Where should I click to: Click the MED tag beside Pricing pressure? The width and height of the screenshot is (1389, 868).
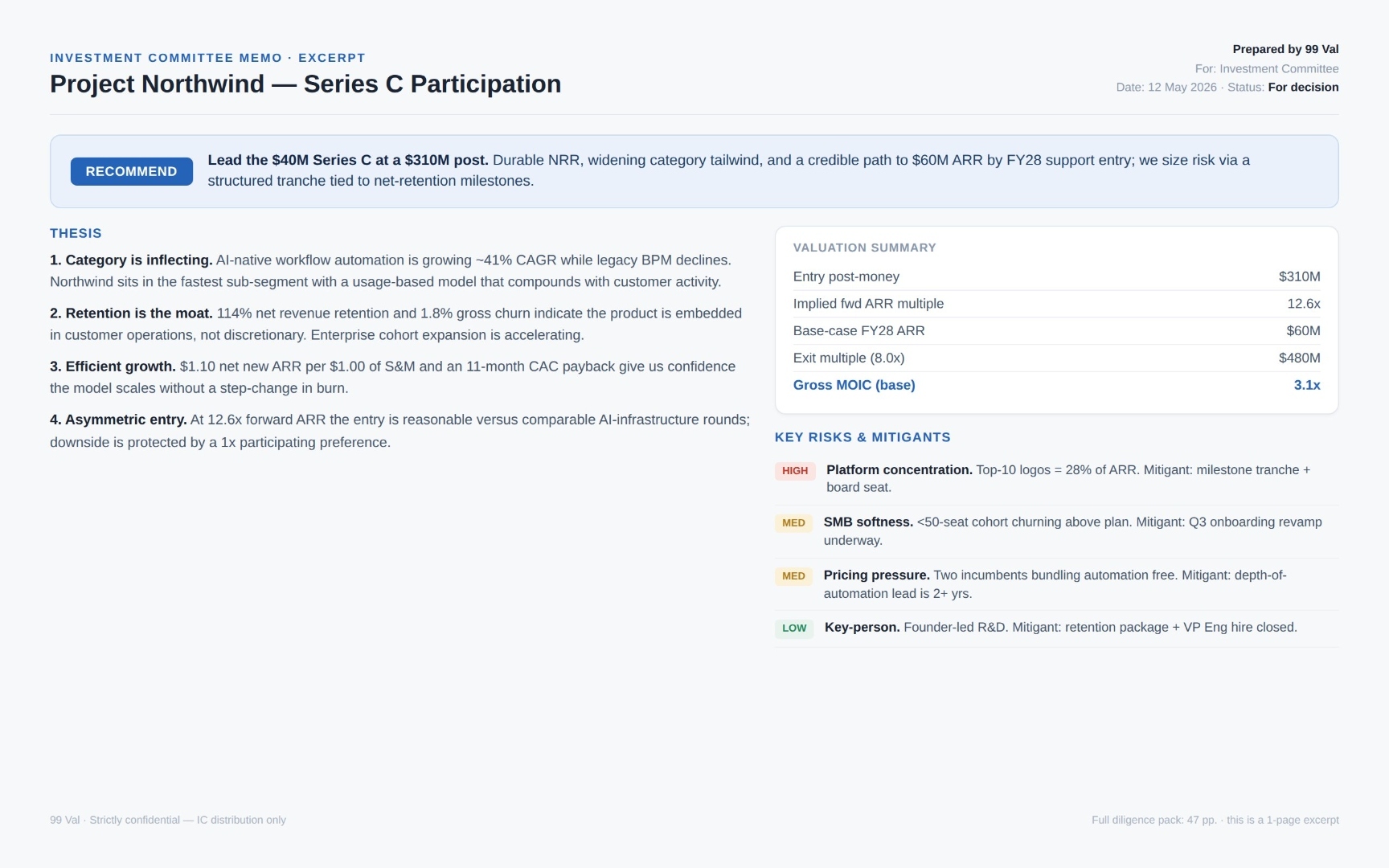pos(793,576)
